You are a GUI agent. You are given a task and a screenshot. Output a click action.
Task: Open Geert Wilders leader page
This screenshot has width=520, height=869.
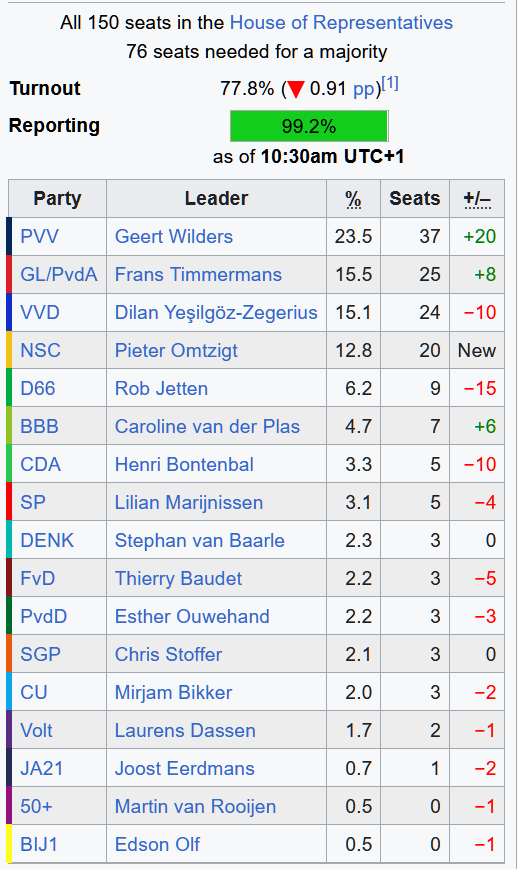point(174,237)
